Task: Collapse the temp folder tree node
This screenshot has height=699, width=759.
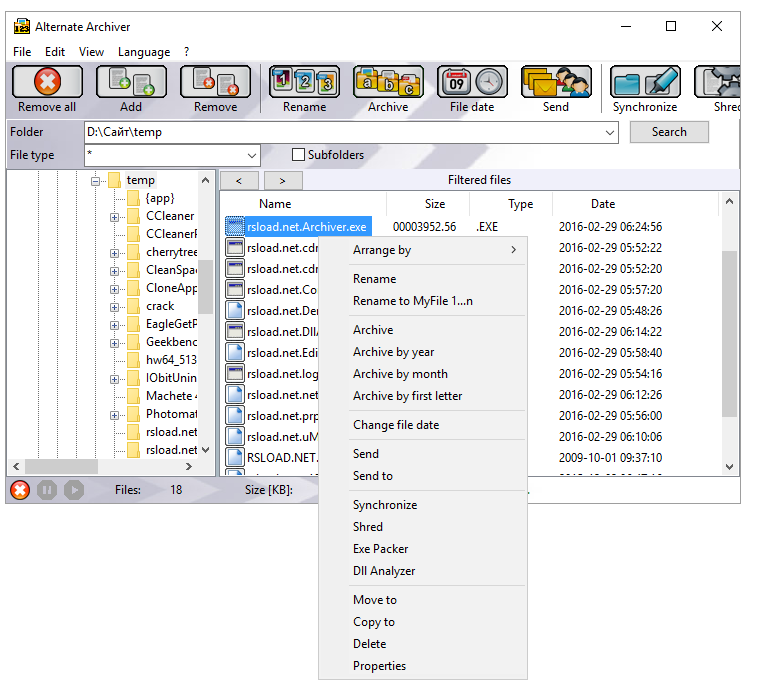Action: [x=95, y=182]
